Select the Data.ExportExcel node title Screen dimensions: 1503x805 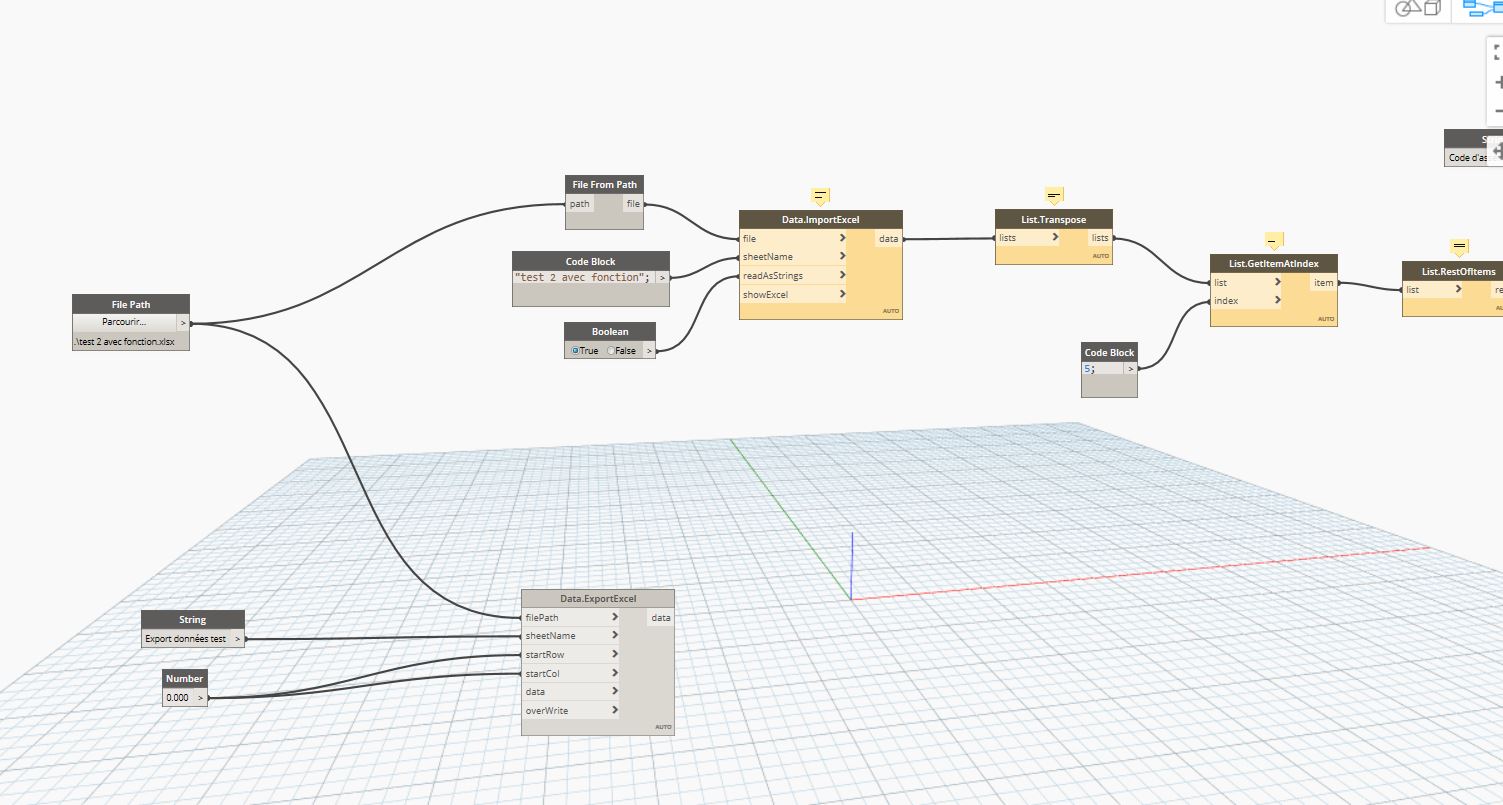(597, 599)
